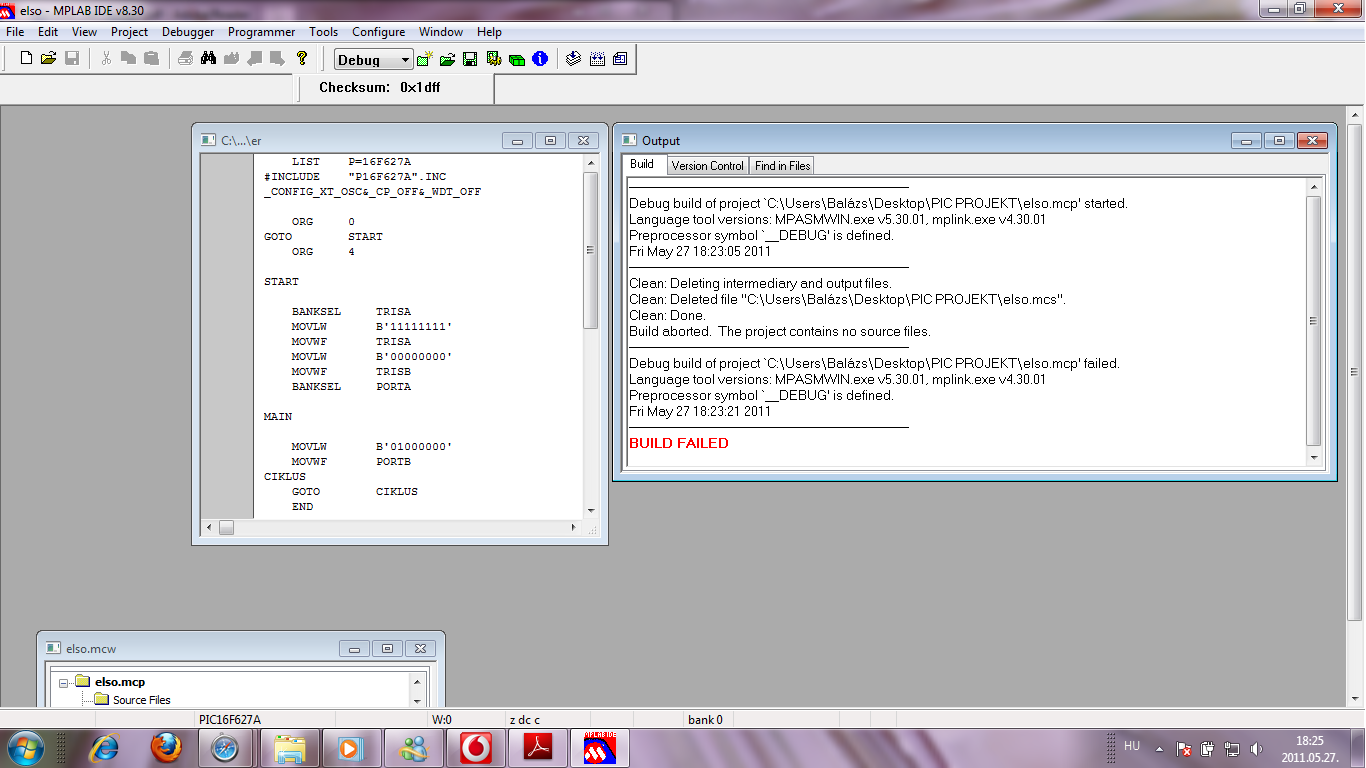Open the Programmer menu
1366x768 pixels.
point(261,32)
